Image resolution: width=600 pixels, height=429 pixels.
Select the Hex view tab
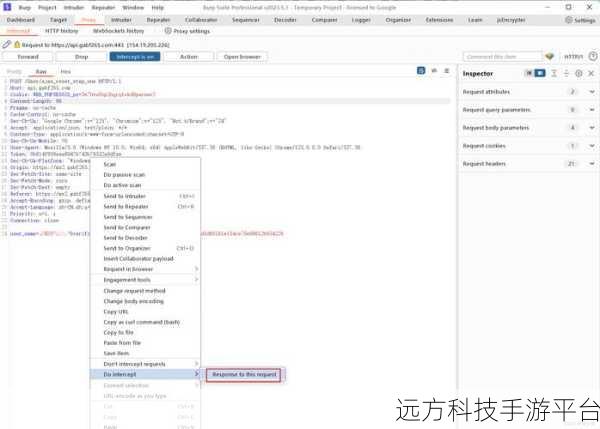[65, 72]
